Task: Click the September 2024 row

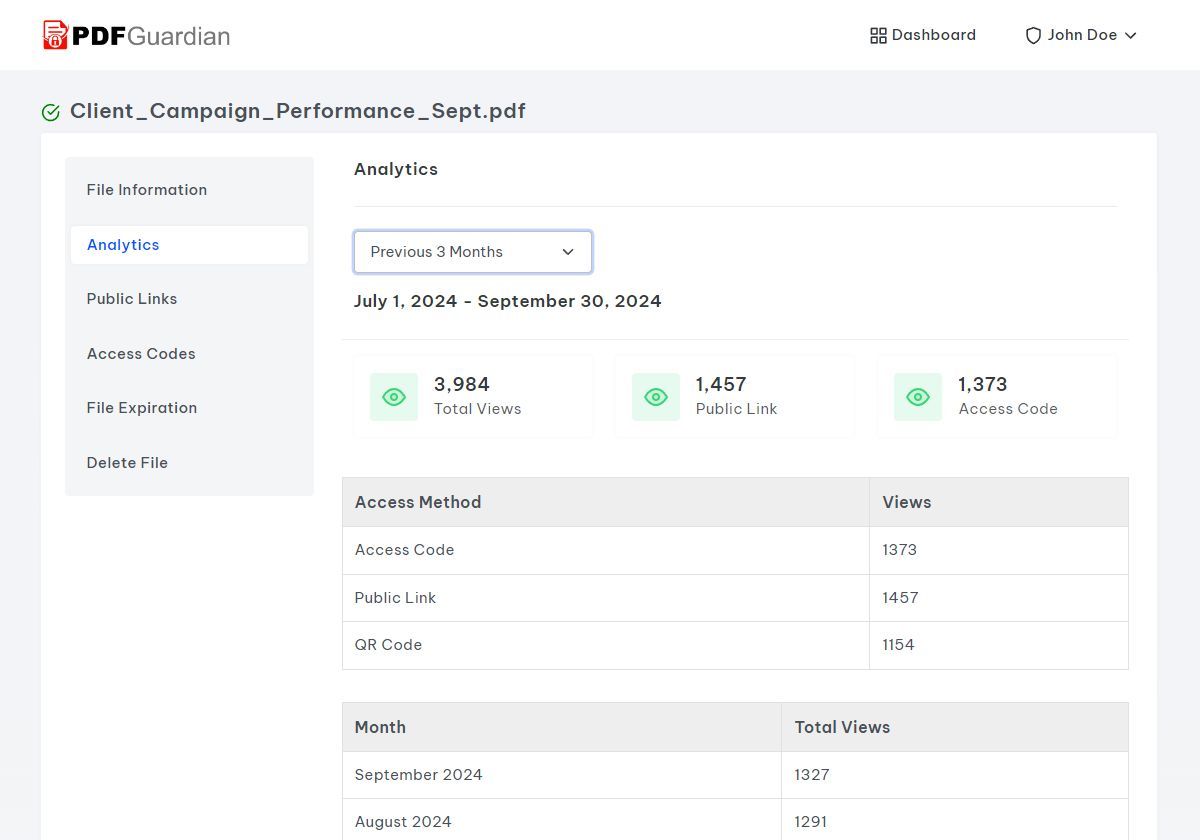Action: coord(735,775)
